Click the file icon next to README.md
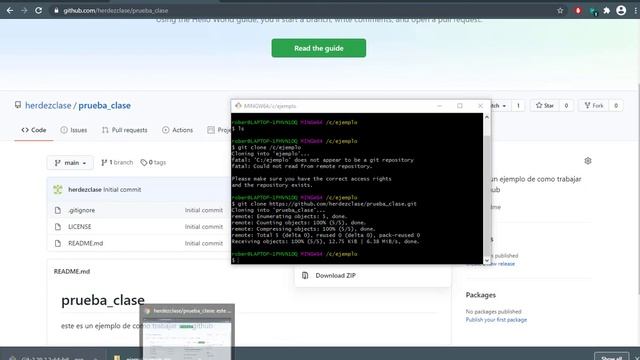Image resolution: width=640 pixels, height=360 pixels. pyautogui.click(x=58, y=243)
